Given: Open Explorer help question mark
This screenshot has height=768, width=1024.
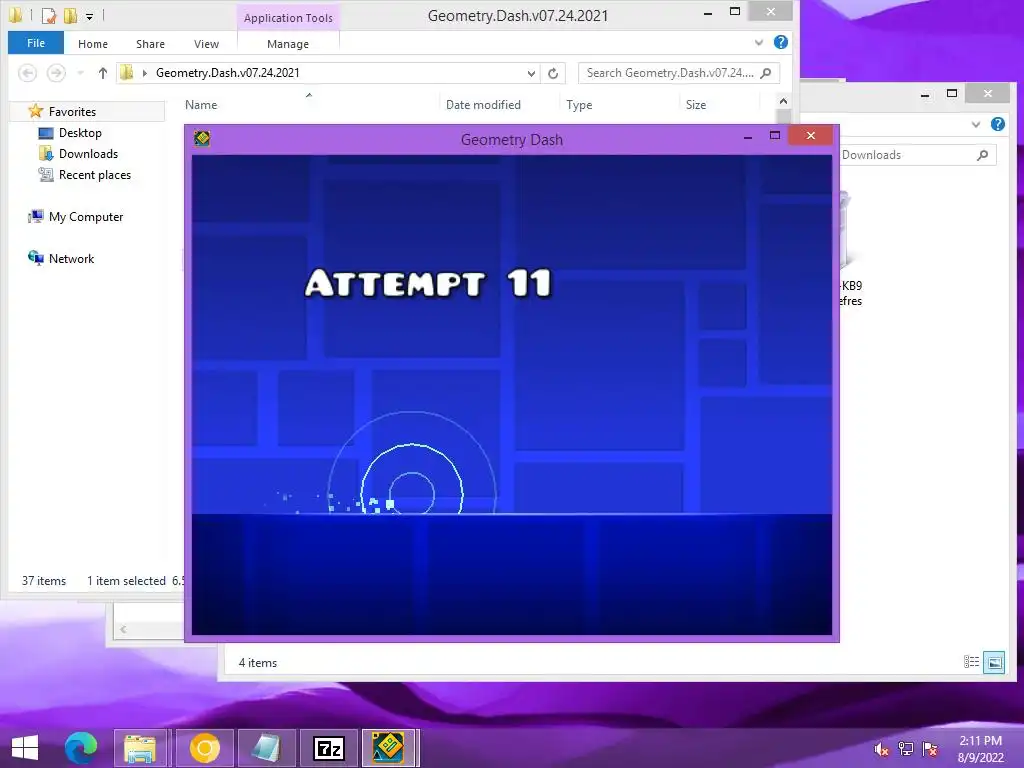Looking at the screenshot, I should point(780,42).
